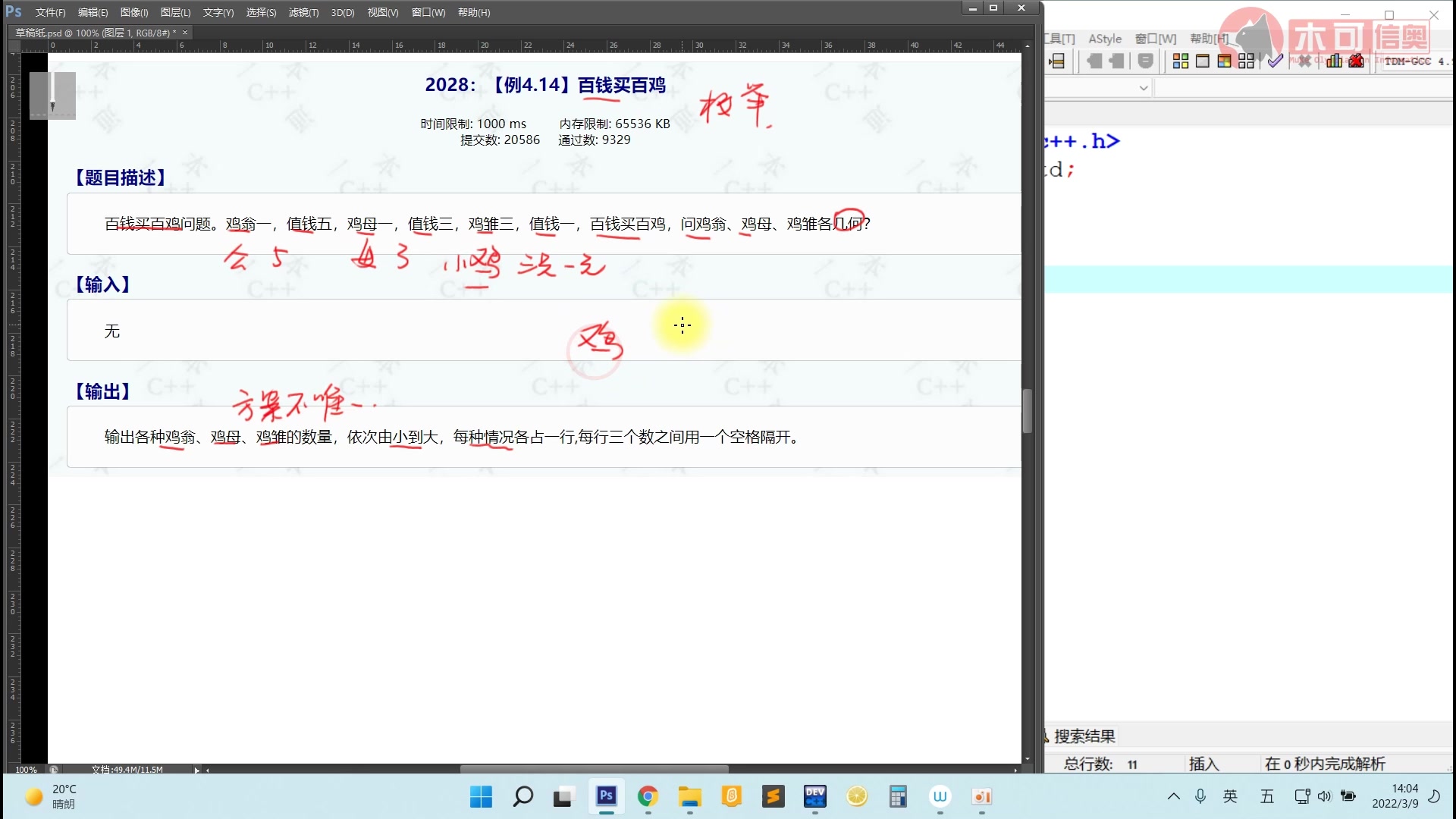The height and width of the screenshot is (819, 1456).
Task: Open Dev-C++ AStyle menu
Action: 1105,39
